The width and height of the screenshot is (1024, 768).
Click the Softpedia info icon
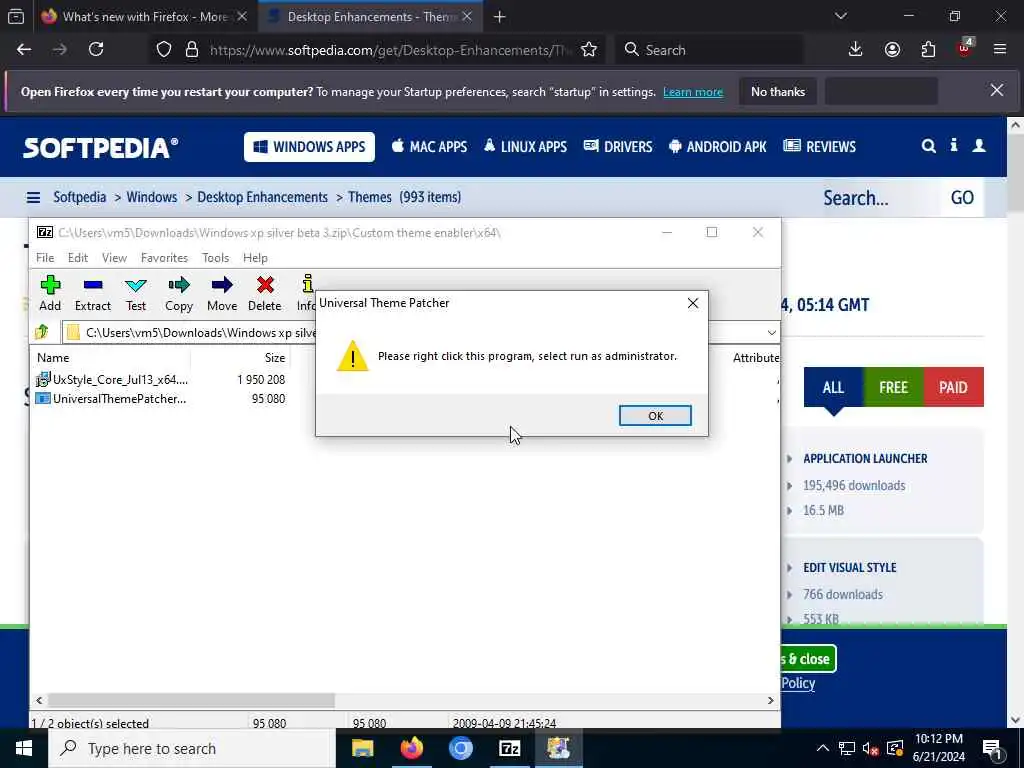pyautogui.click(x=953, y=146)
